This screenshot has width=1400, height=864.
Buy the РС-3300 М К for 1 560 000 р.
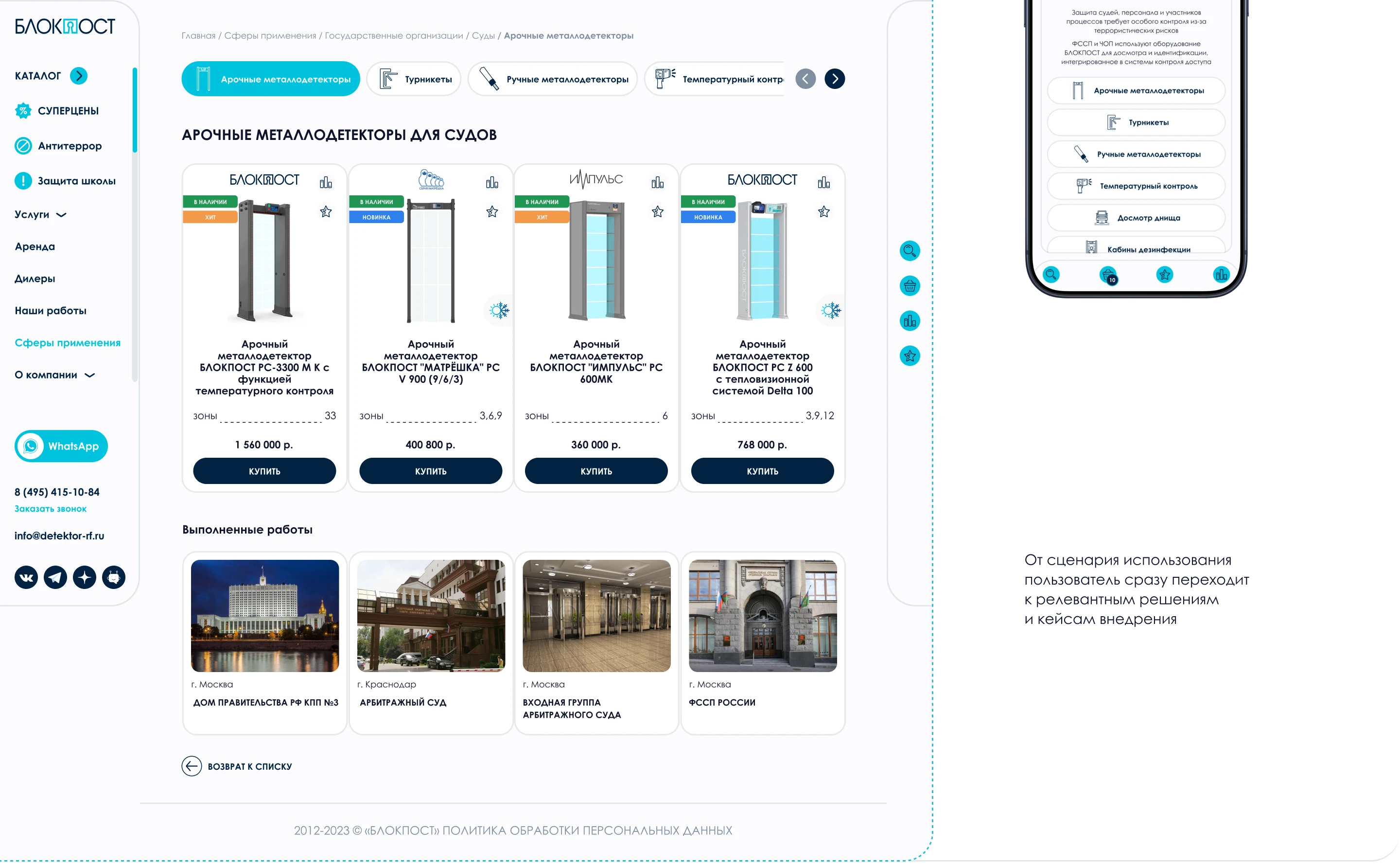264,471
